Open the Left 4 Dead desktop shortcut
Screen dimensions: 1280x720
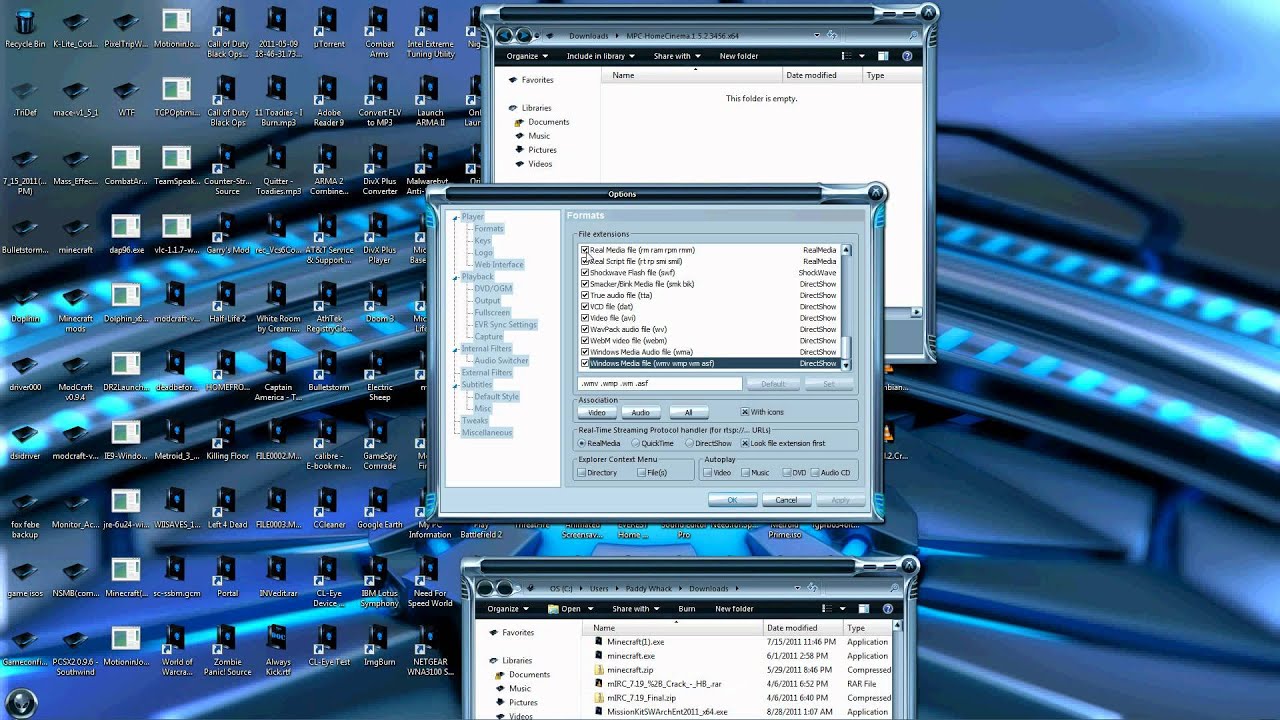(x=227, y=508)
